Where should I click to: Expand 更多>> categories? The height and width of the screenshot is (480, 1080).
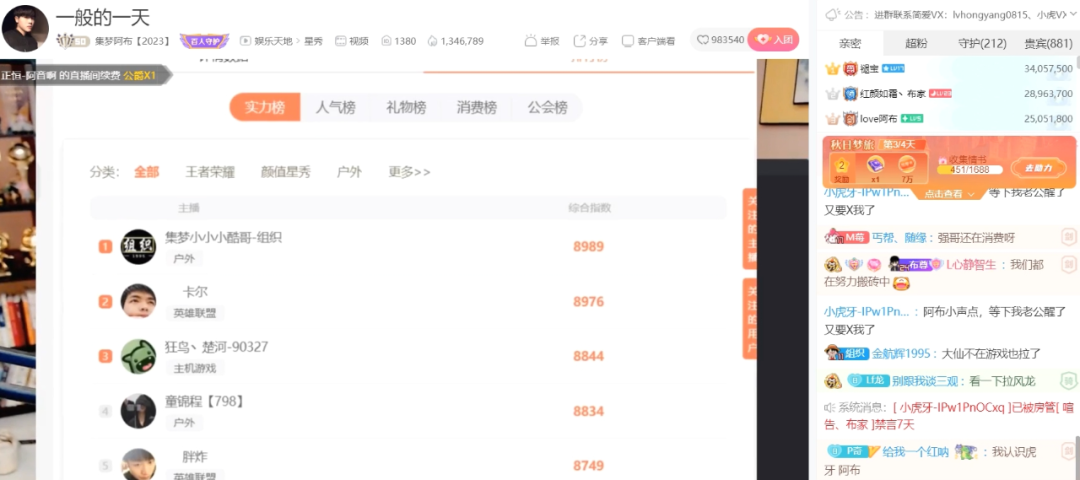point(409,172)
